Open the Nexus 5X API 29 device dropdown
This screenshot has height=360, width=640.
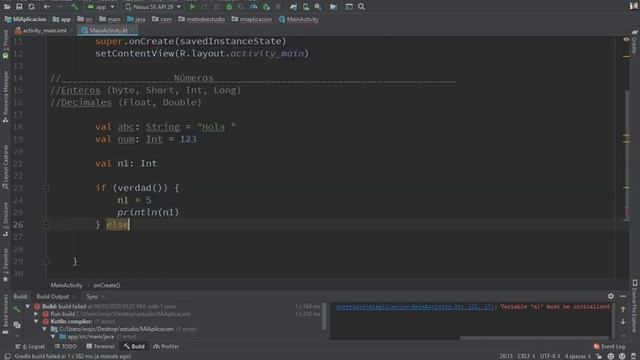(x=153, y=7)
